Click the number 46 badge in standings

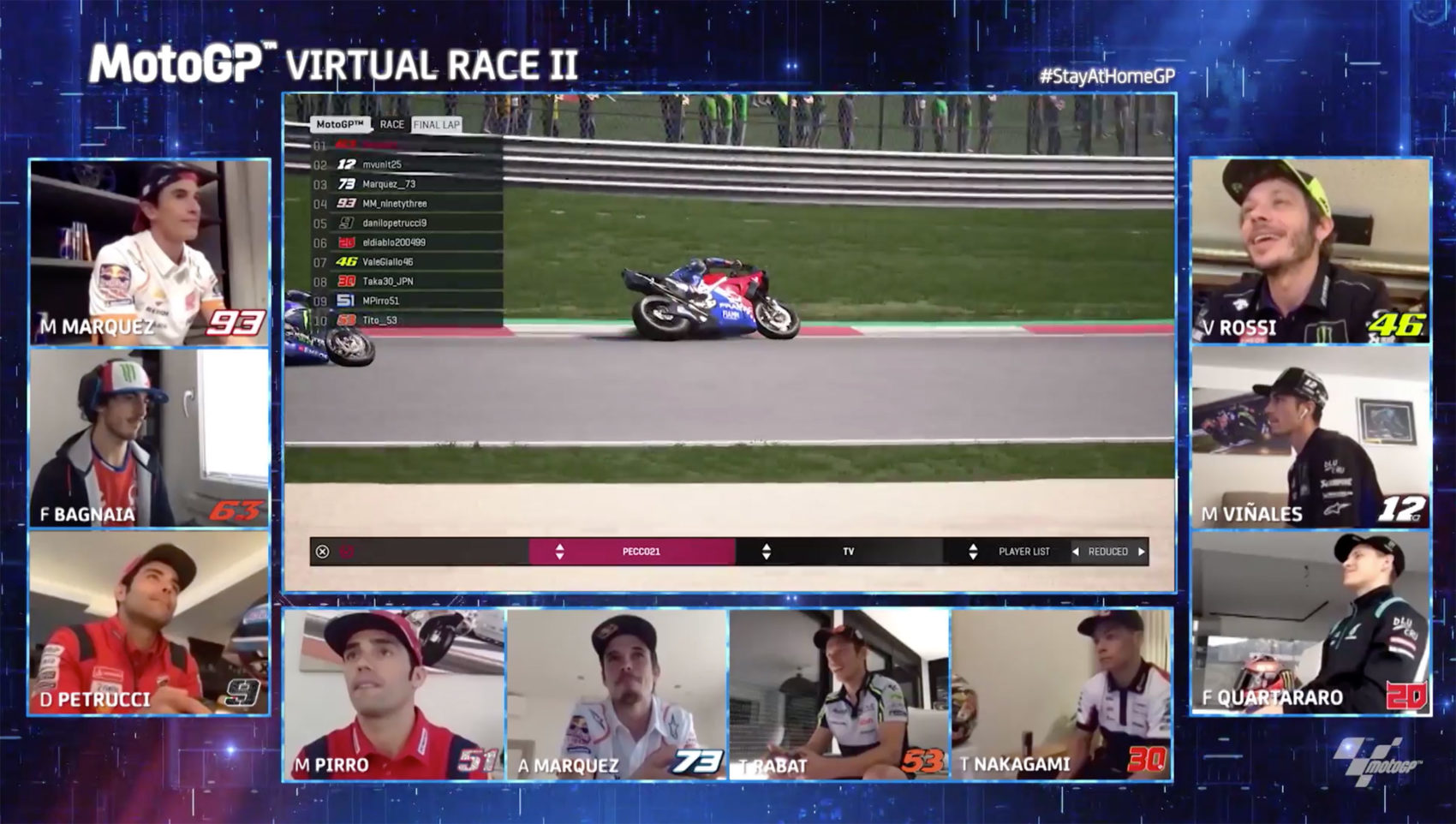click(346, 262)
